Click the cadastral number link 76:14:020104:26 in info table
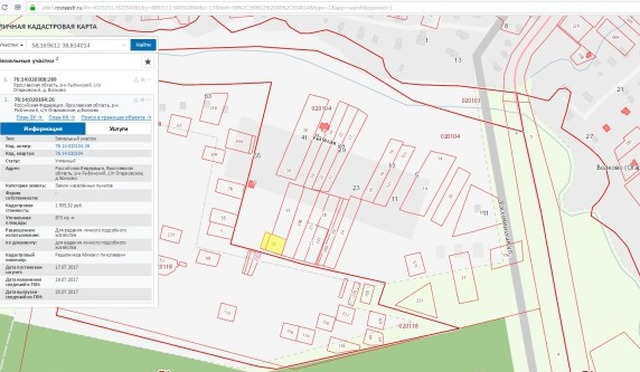This screenshot has height=372, width=640. point(72,146)
